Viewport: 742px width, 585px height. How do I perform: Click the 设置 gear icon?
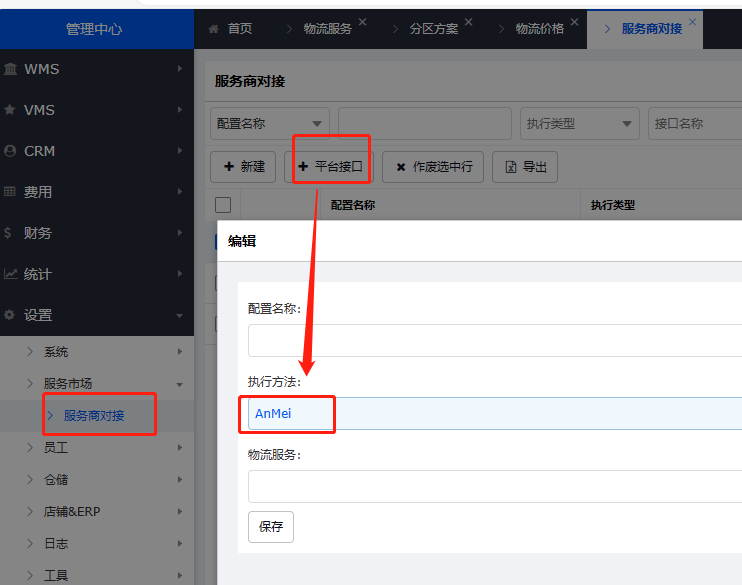click(x=10, y=315)
